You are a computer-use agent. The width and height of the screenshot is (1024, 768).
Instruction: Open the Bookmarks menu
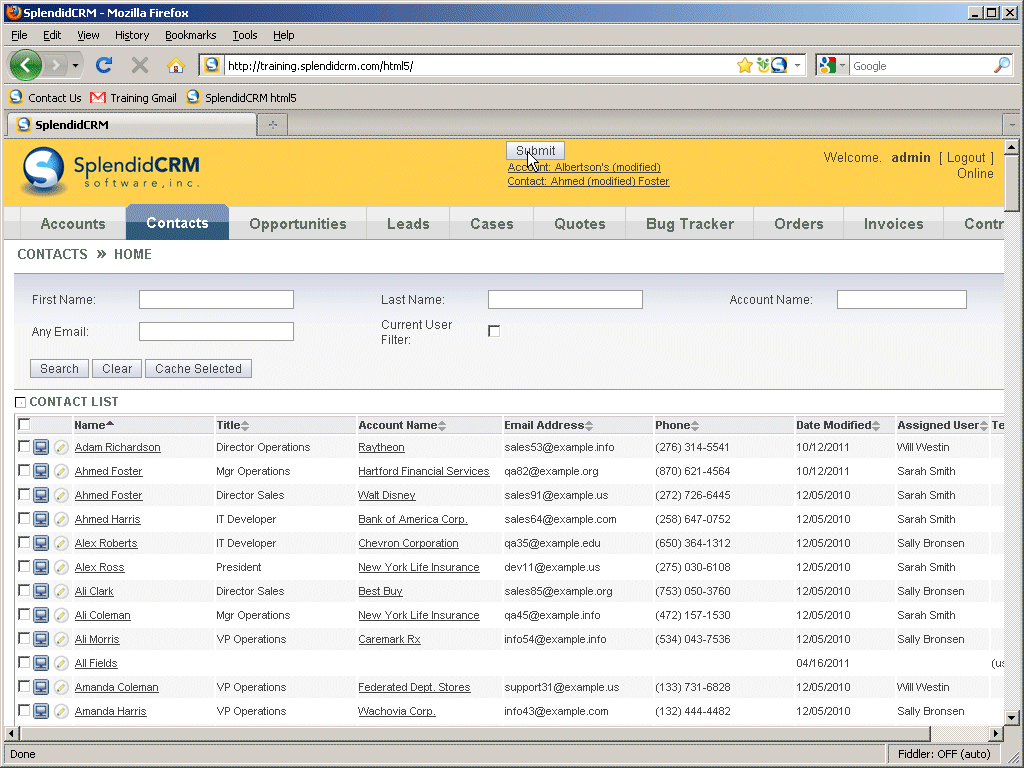point(190,35)
